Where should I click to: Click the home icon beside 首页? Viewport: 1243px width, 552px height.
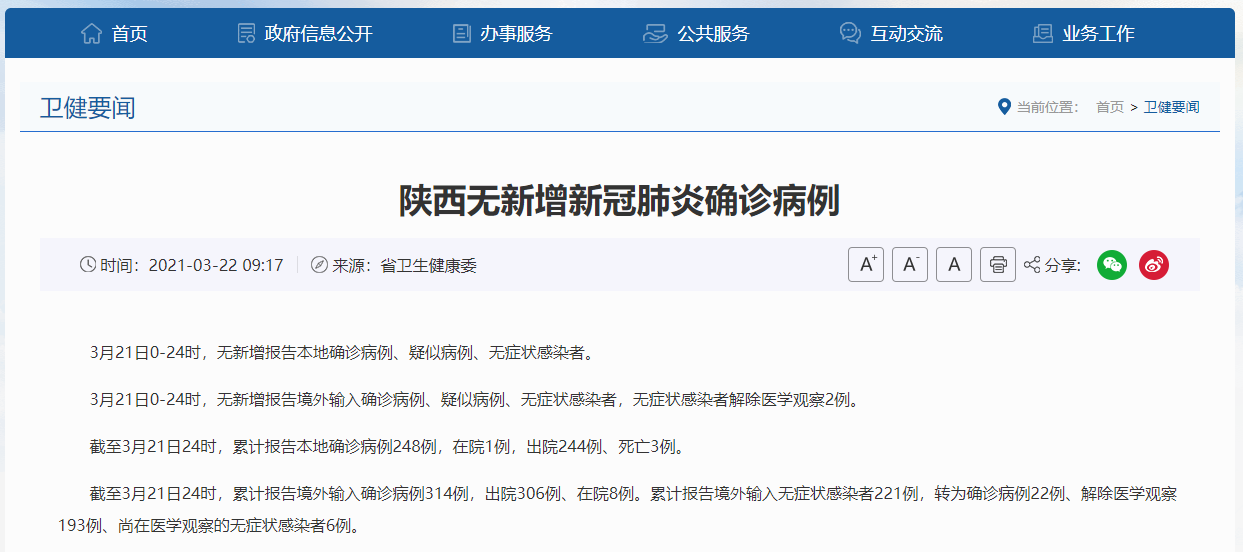(91, 34)
